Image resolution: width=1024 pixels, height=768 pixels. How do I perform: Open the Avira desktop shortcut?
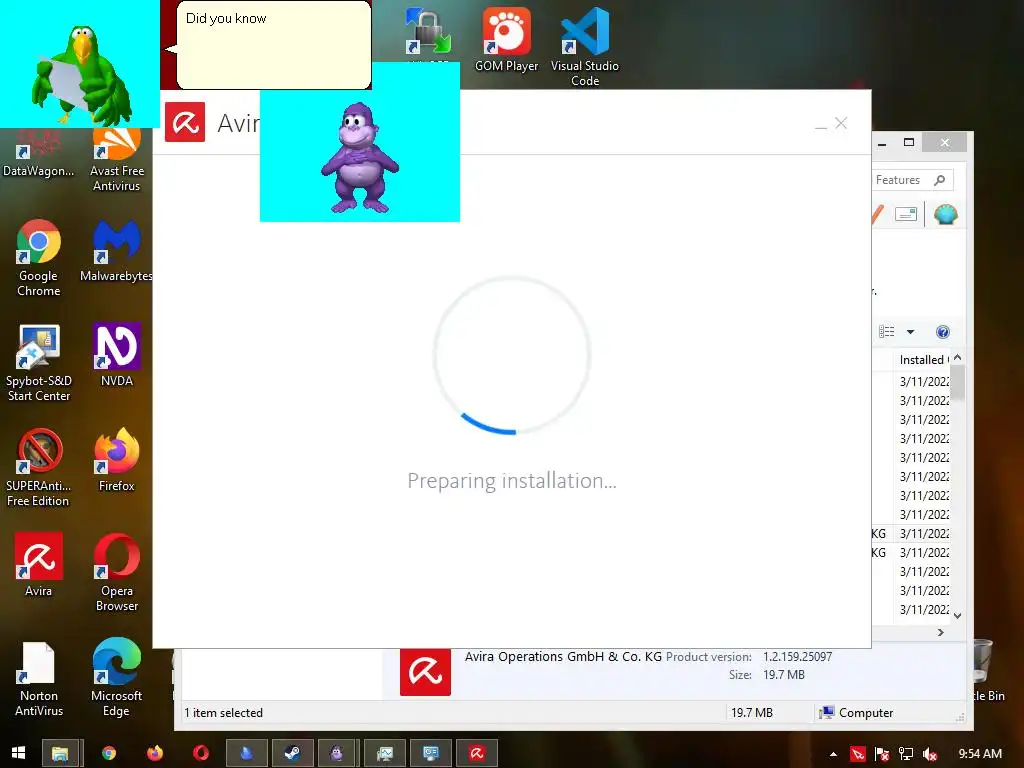39,565
